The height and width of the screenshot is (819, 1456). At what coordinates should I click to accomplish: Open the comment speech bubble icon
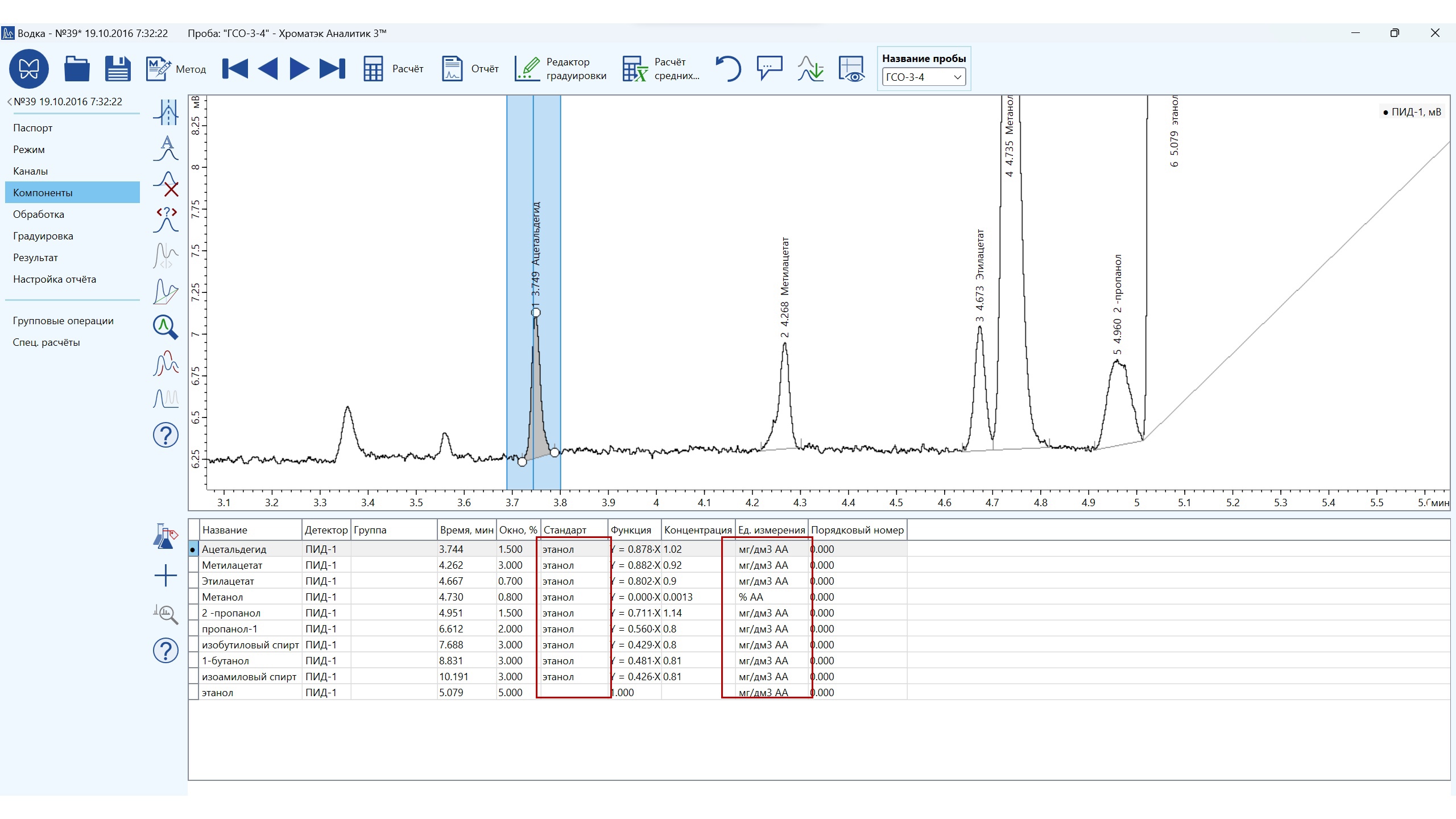click(769, 69)
